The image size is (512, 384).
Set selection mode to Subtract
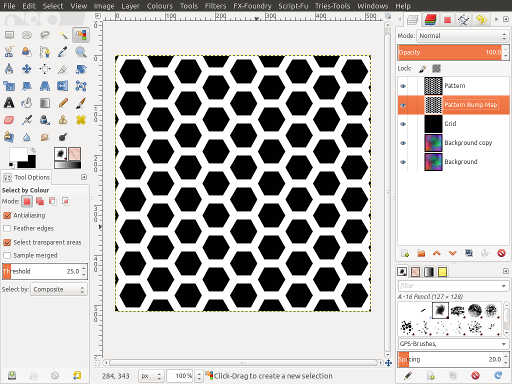click(53, 201)
